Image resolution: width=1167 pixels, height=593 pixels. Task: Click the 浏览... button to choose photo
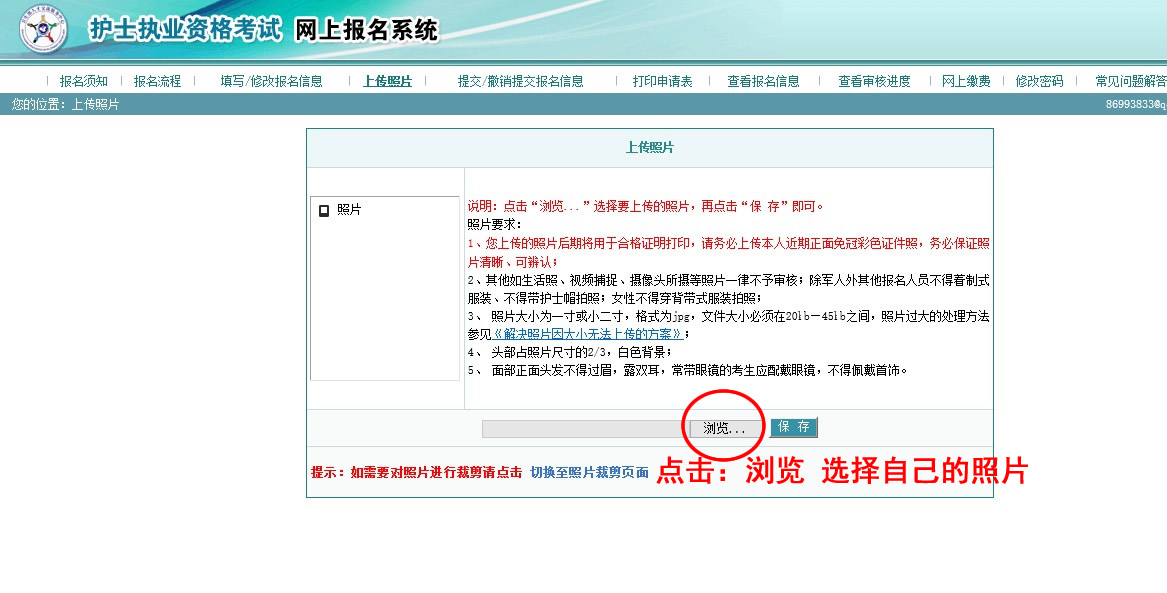click(724, 428)
